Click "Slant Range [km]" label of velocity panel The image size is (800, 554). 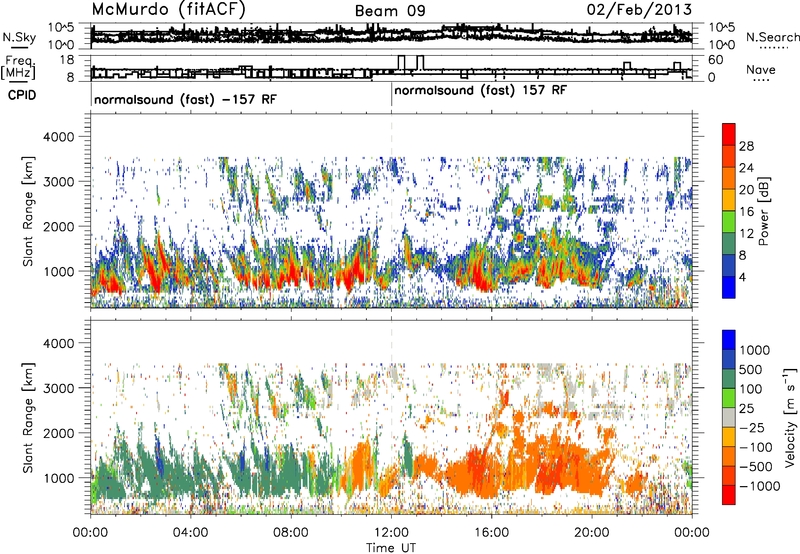click(28, 417)
